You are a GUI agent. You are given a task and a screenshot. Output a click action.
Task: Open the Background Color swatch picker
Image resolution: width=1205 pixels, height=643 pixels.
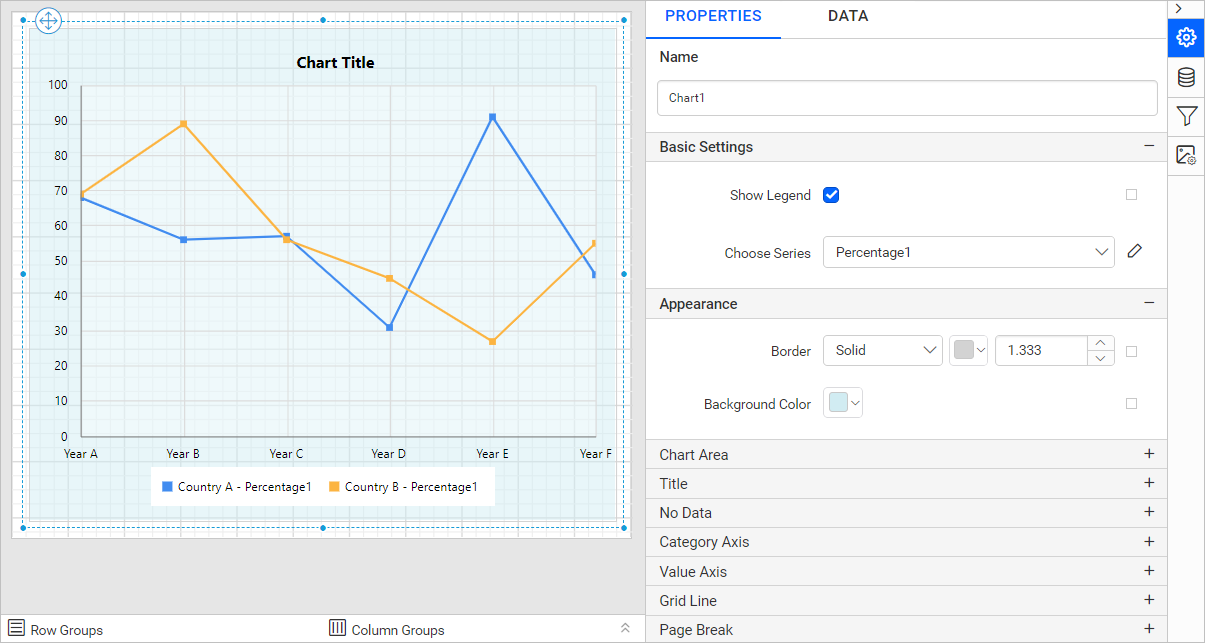(x=842, y=404)
